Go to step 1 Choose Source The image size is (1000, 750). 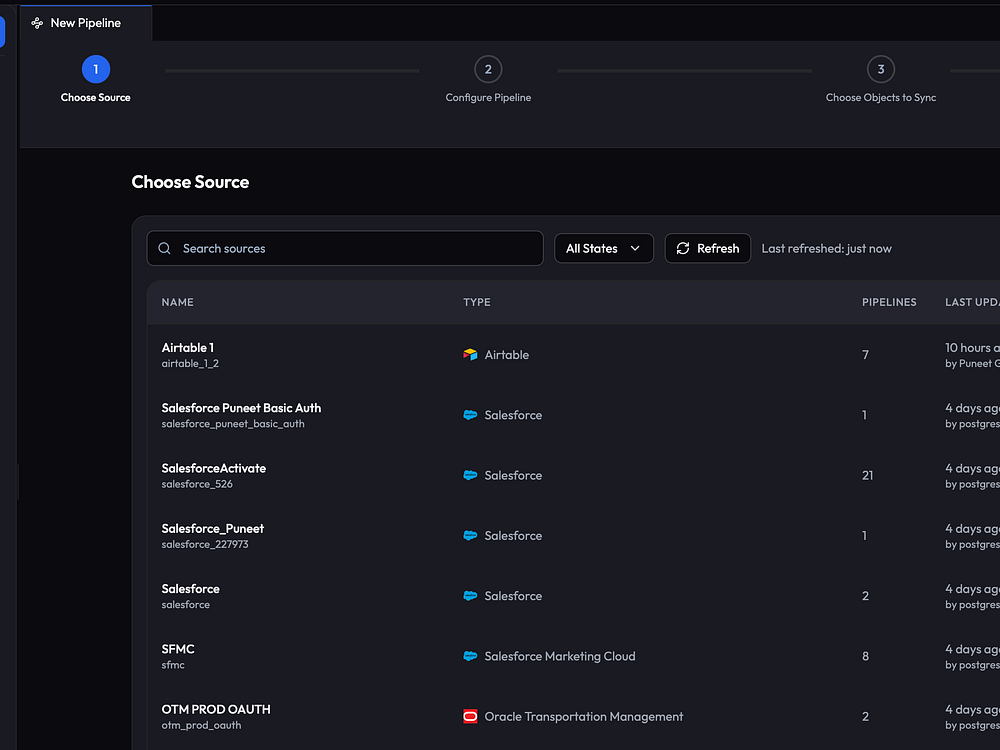96,70
